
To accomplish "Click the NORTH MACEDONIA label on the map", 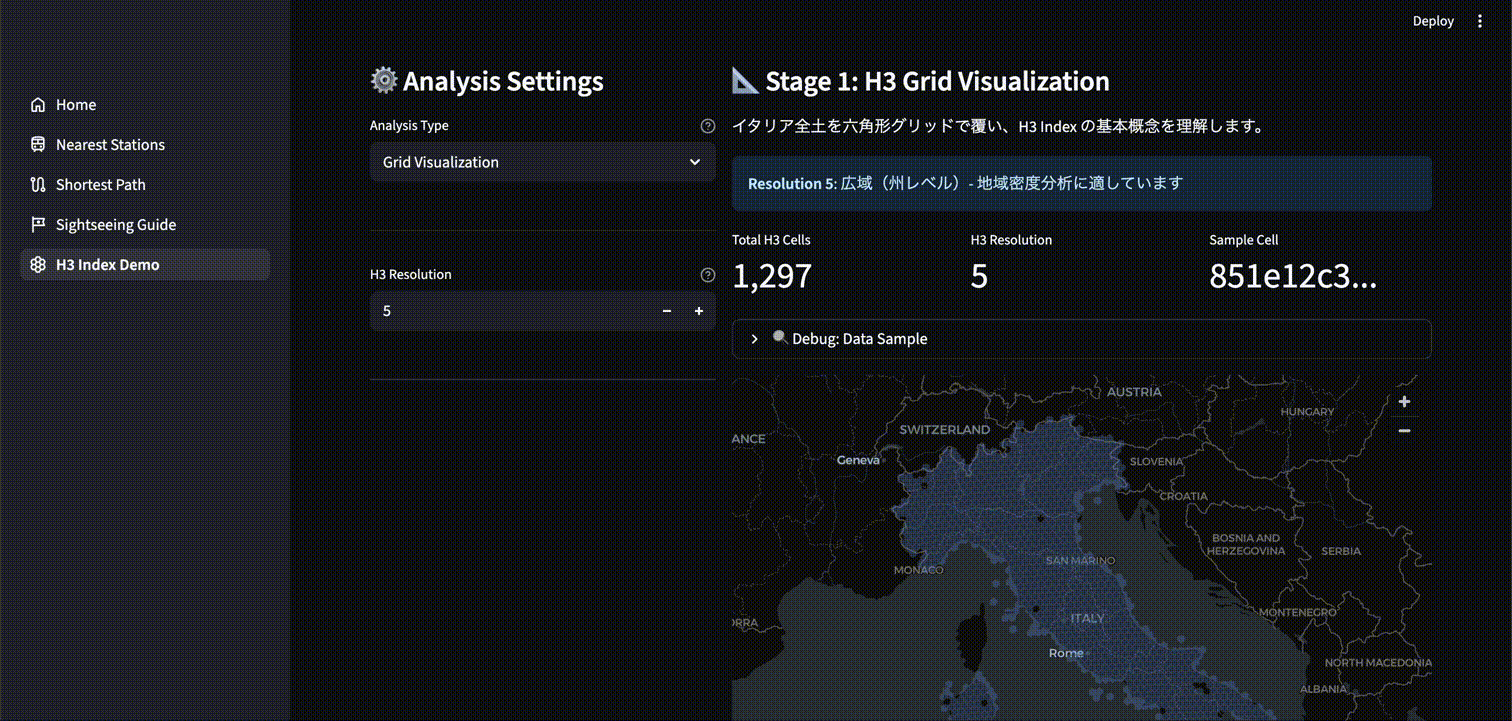I will pyautogui.click(x=1378, y=663).
